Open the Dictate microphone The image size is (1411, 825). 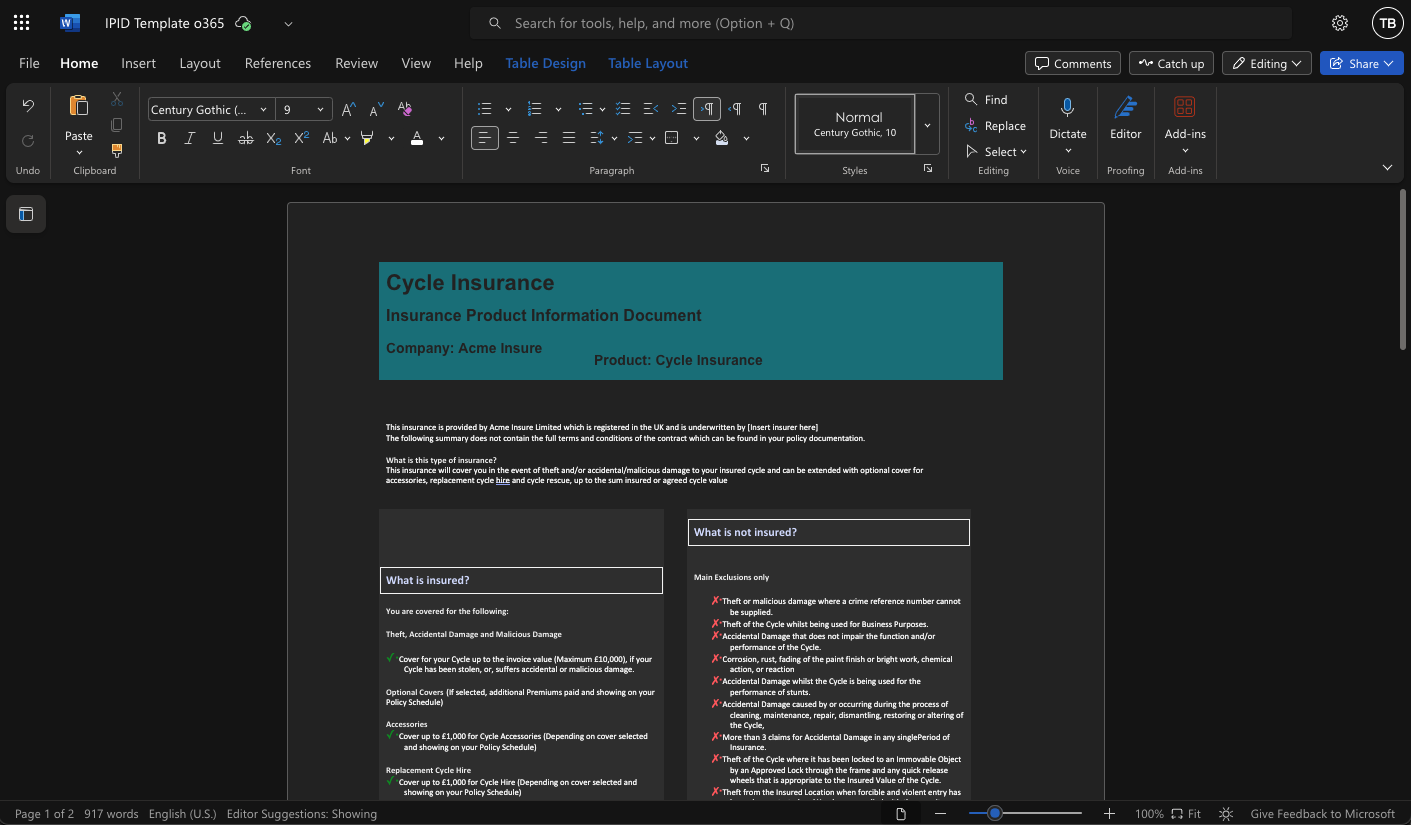coord(1068,107)
